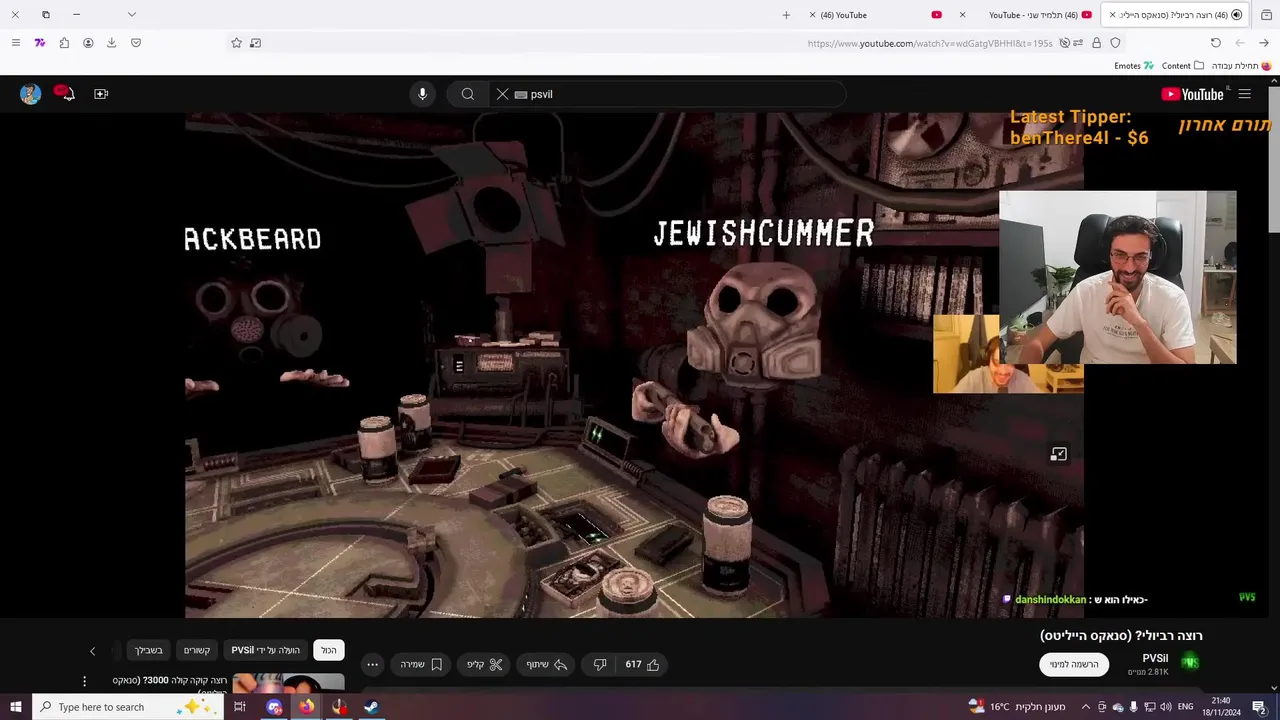View site security lock info

tap(1097, 43)
